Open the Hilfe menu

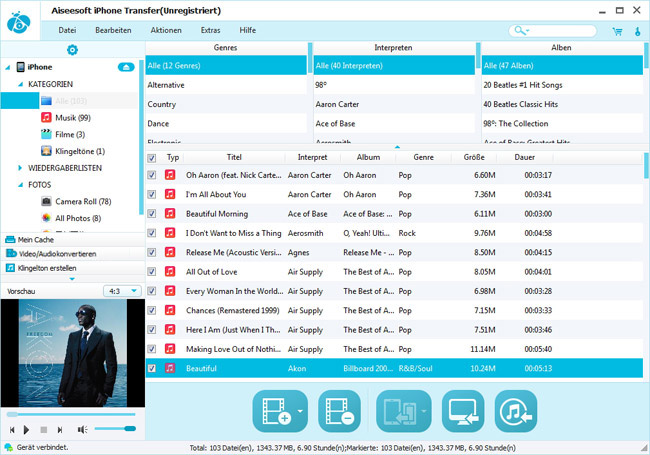(x=247, y=30)
